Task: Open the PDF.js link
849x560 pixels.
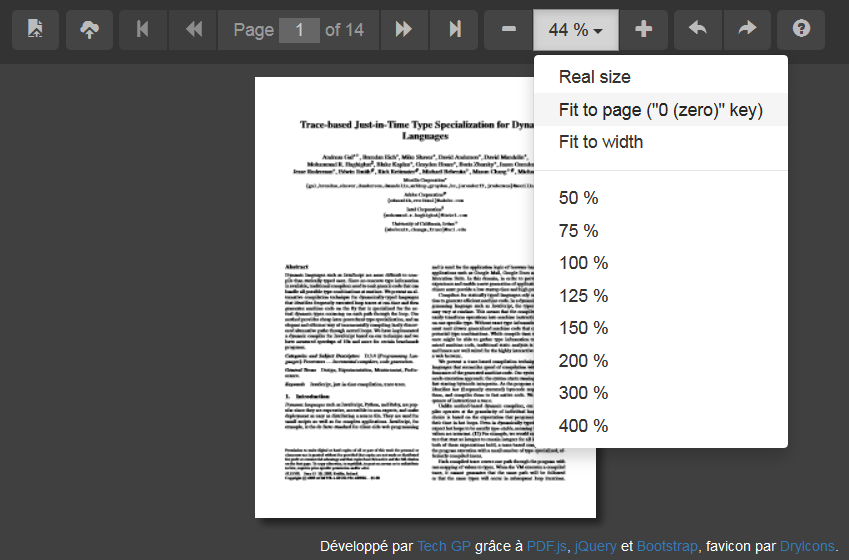Action: (x=547, y=546)
